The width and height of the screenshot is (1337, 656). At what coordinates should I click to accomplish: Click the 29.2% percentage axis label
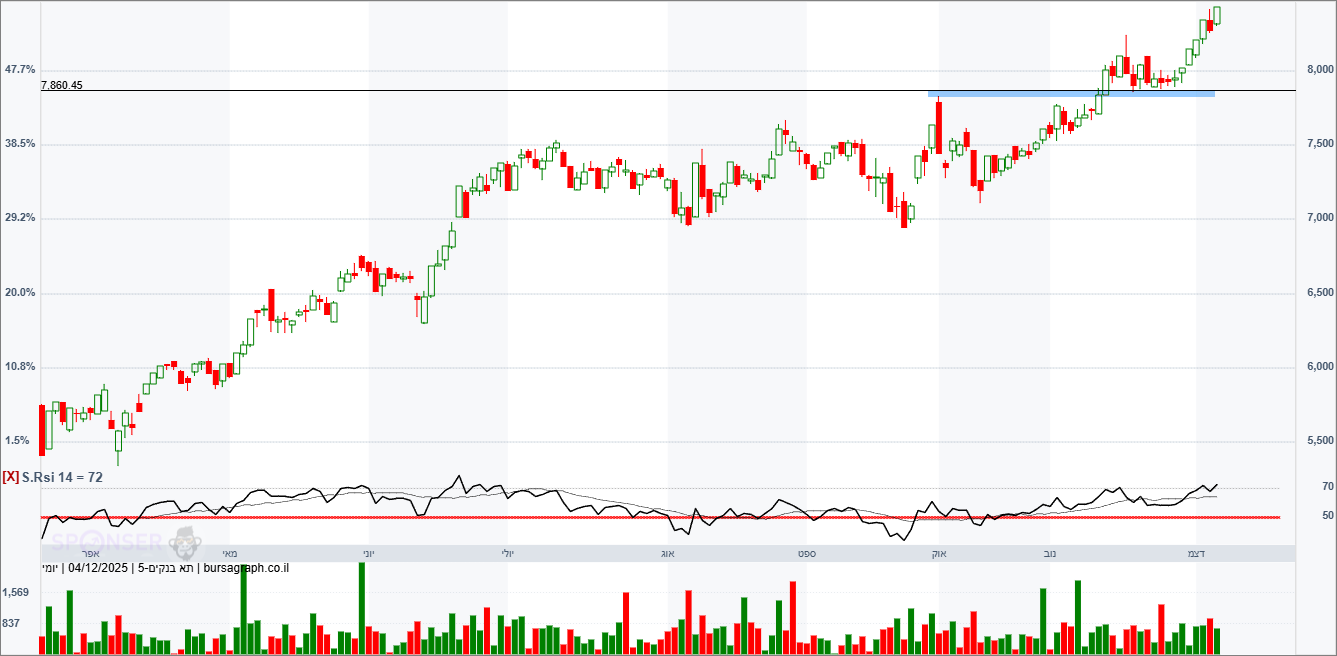coord(20,218)
